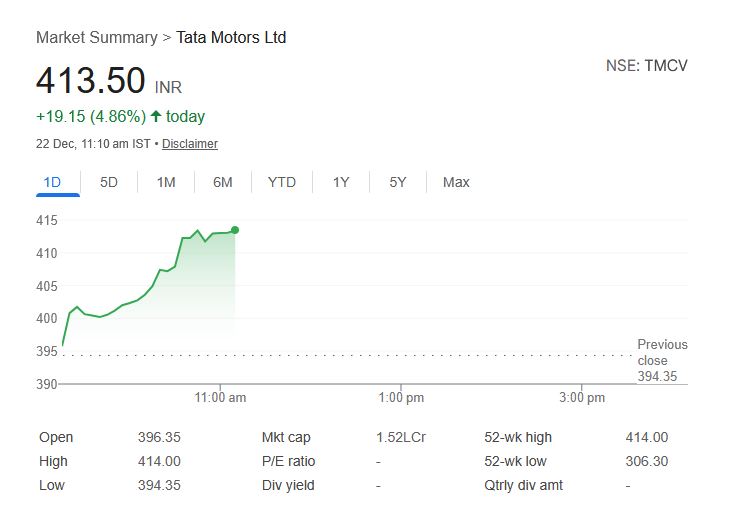The image size is (740, 515).
Task: Select the 1D chart range tab
Action: pyautogui.click(x=53, y=182)
